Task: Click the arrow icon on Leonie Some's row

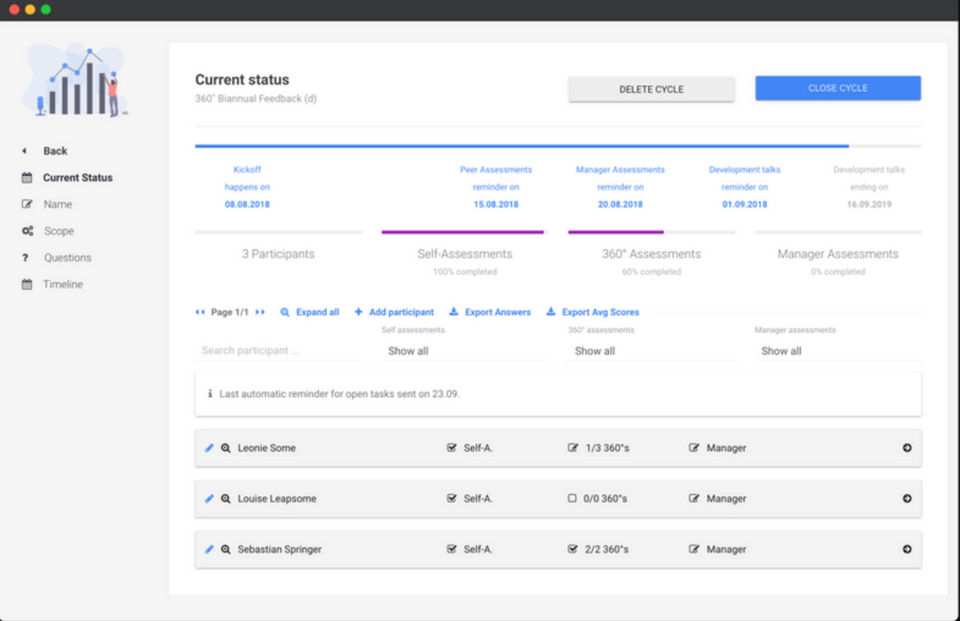Action: [907, 448]
